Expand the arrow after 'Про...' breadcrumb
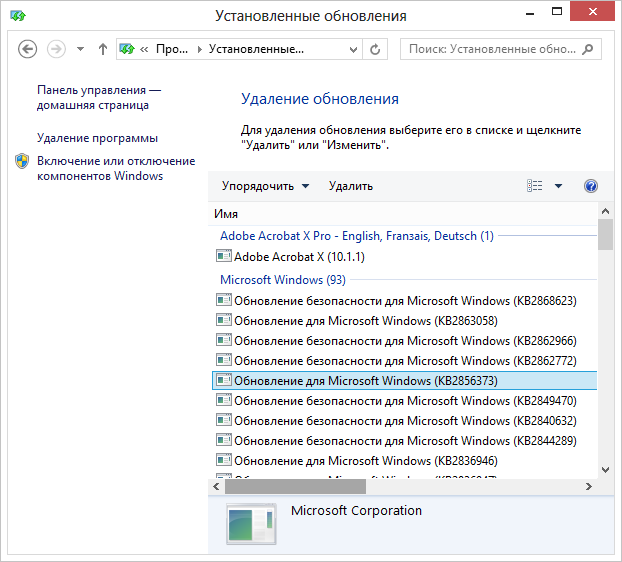The height and width of the screenshot is (562, 622). point(200,50)
